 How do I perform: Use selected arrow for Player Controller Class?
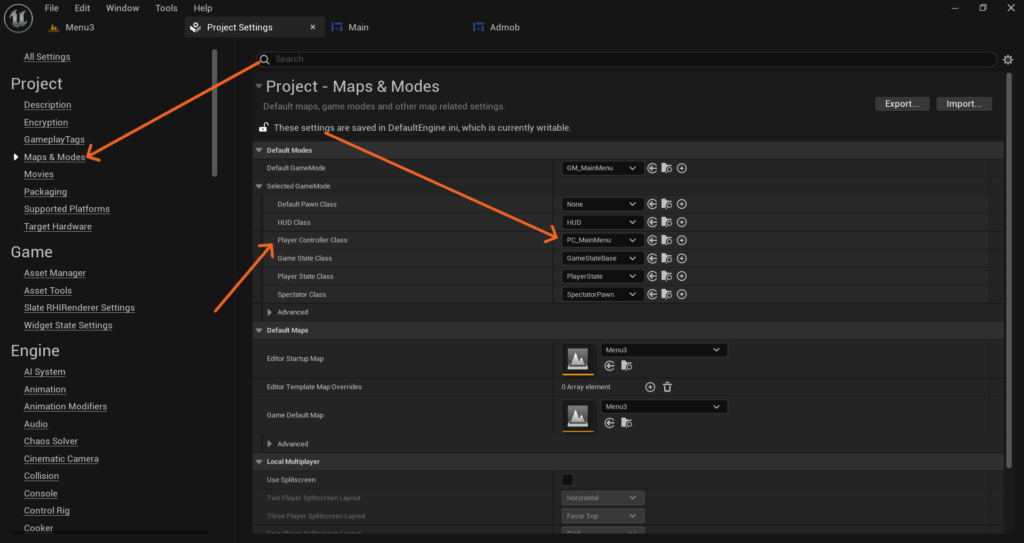point(652,240)
